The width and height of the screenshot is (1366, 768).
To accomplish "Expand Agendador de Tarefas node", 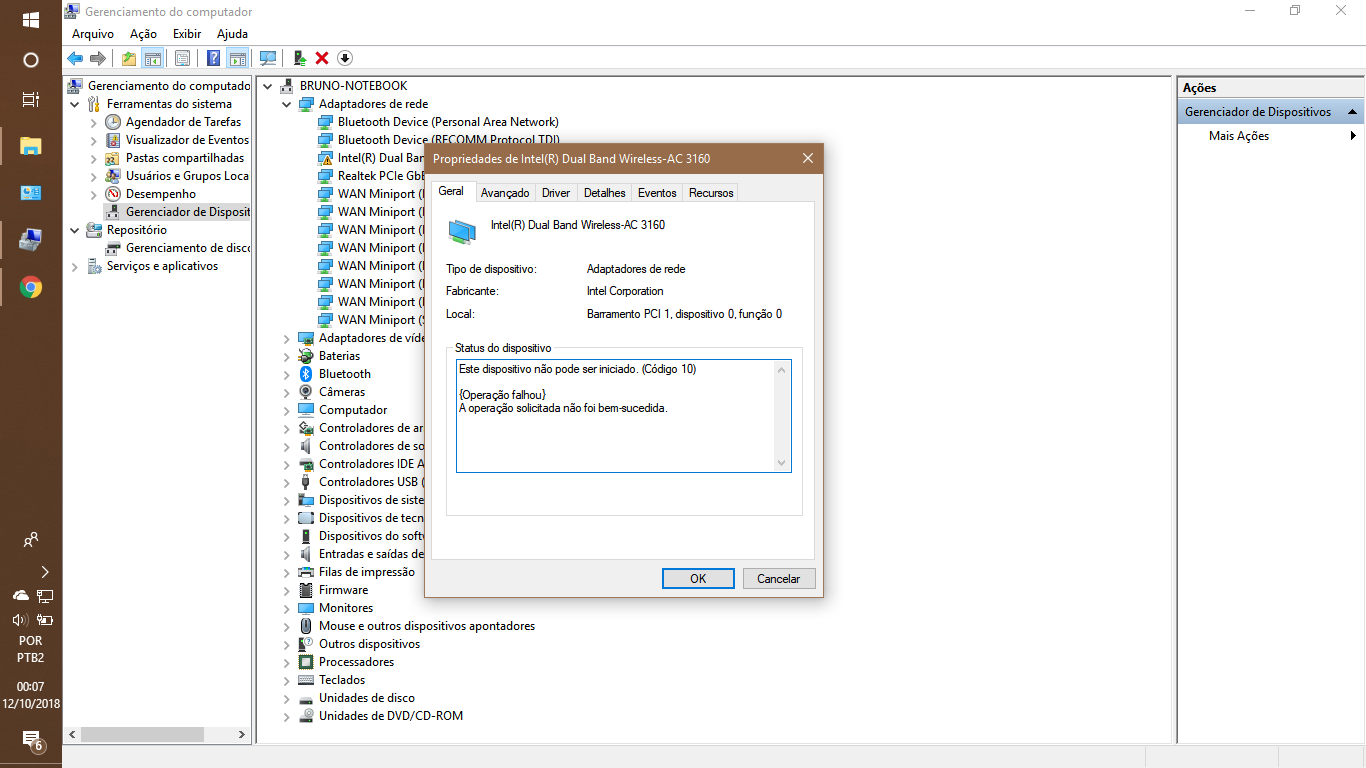I will (94, 122).
